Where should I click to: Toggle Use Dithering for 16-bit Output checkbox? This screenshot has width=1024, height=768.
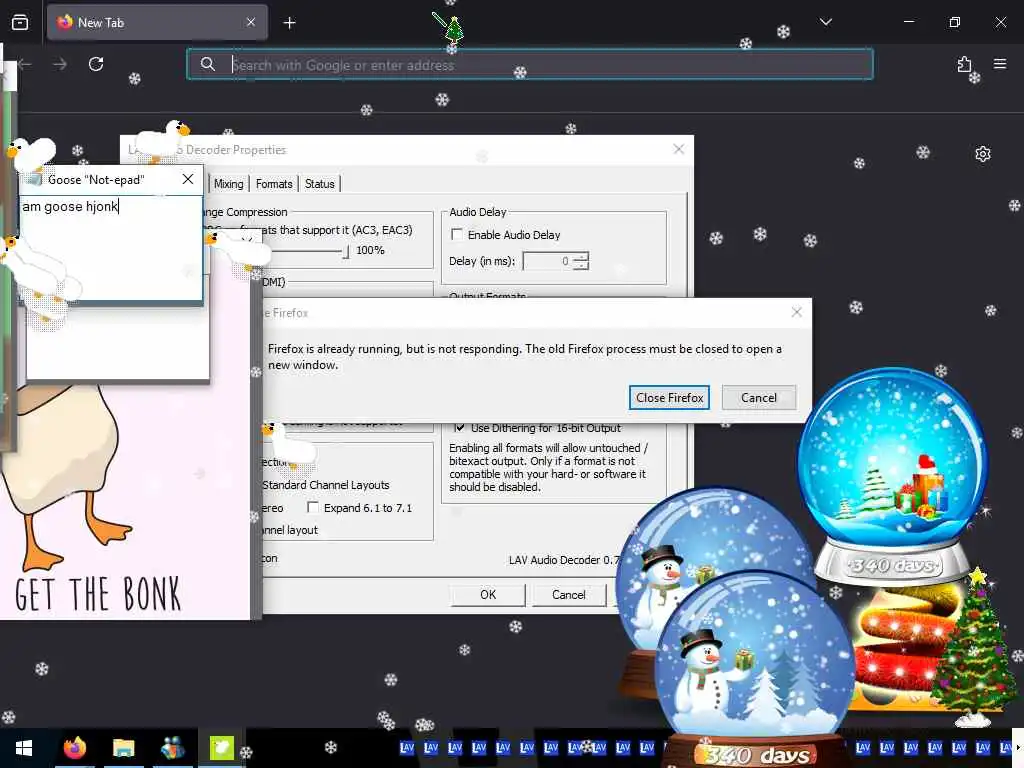coord(459,428)
